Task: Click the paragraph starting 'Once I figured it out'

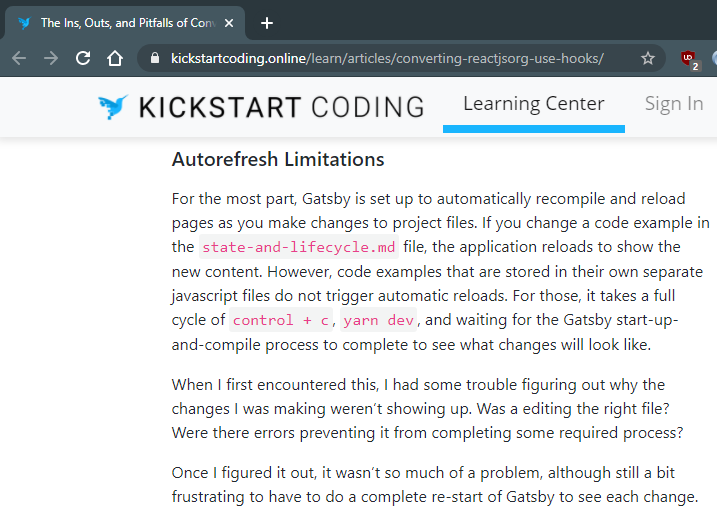Action: pos(435,485)
